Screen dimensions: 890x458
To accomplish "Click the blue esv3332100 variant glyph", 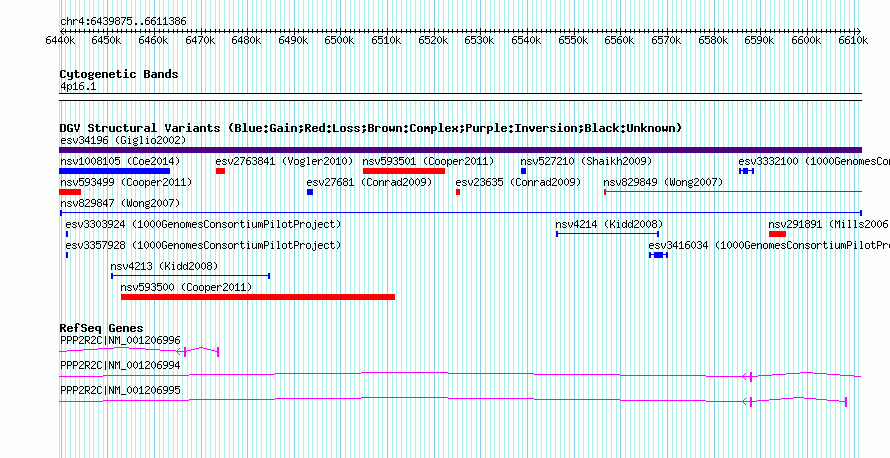I will tap(746, 171).
